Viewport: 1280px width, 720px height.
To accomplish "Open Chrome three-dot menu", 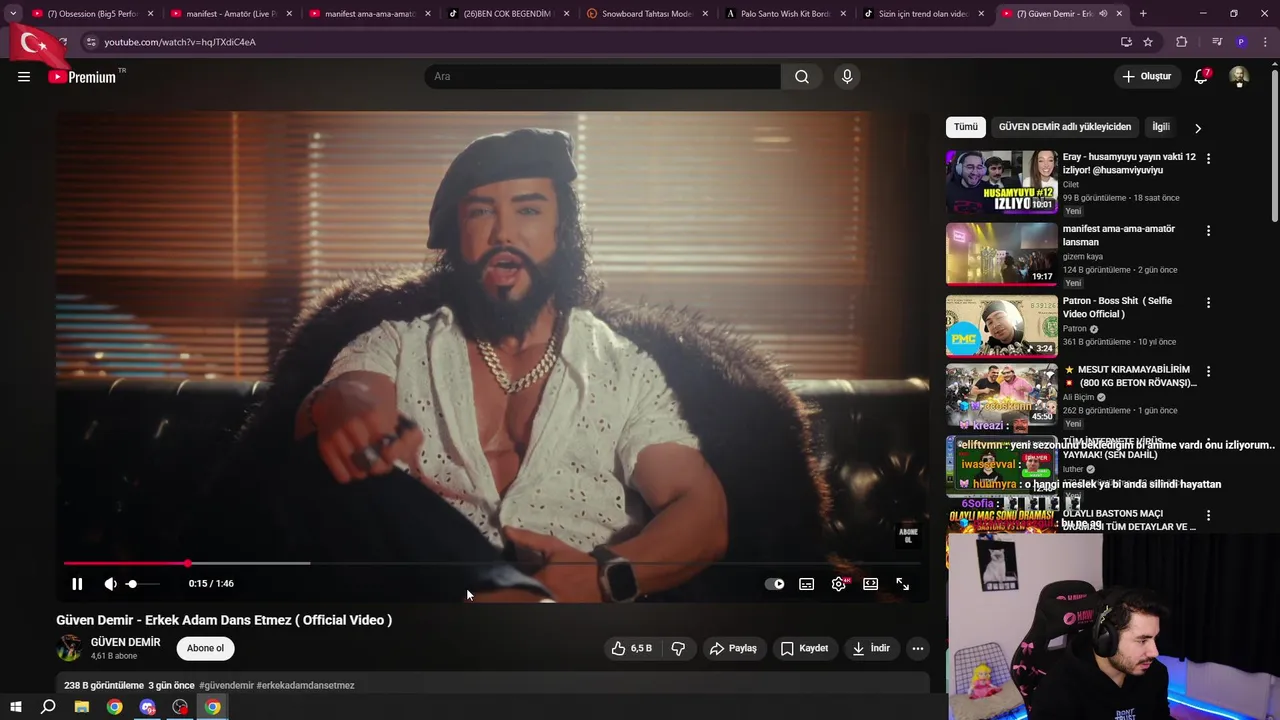I will tap(1264, 42).
